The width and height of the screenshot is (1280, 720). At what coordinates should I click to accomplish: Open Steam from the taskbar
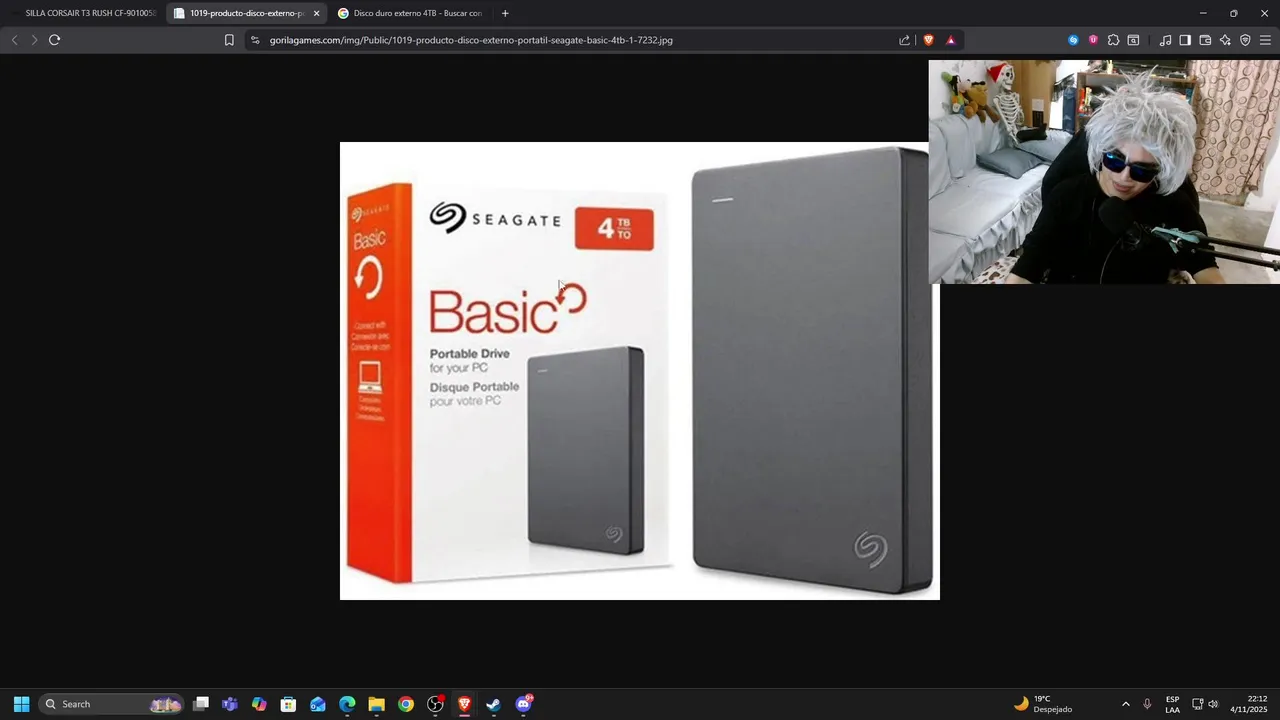pyautogui.click(x=493, y=704)
